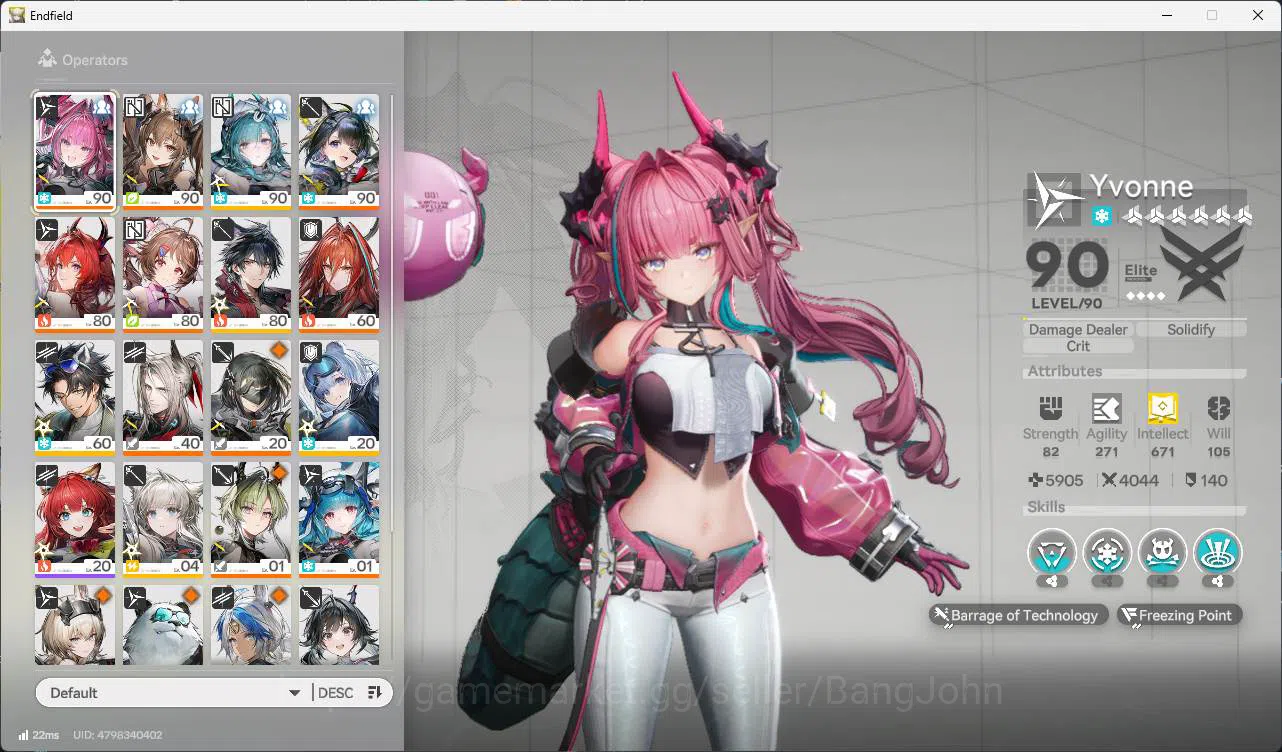1282x752 pixels.
Task: Click the network signal icon beside 22ms
Action: point(23,735)
